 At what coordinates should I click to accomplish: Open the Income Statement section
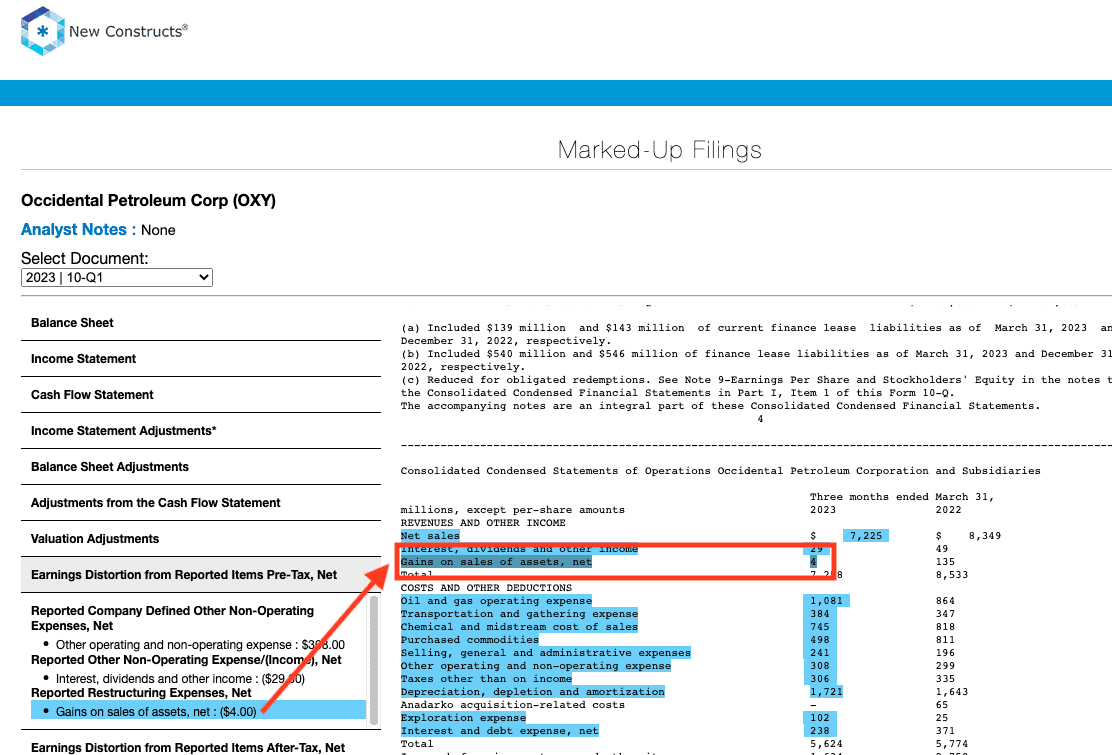(x=201, y=359)
